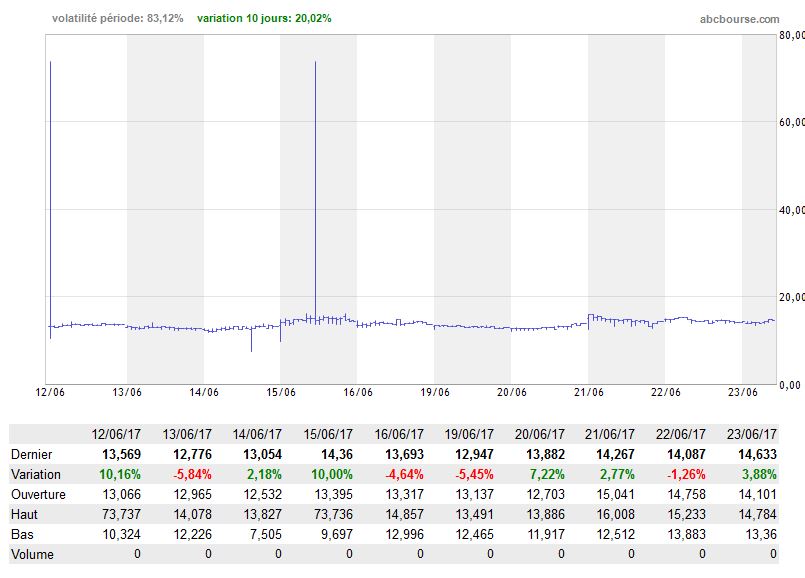
Task: Select Haut value 73,736
Action: pos(333,514)
